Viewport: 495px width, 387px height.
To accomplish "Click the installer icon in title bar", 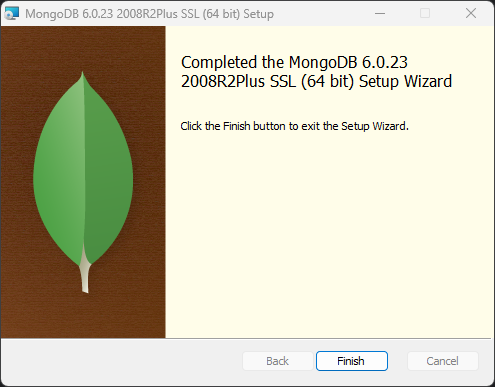I will [12, 13].
